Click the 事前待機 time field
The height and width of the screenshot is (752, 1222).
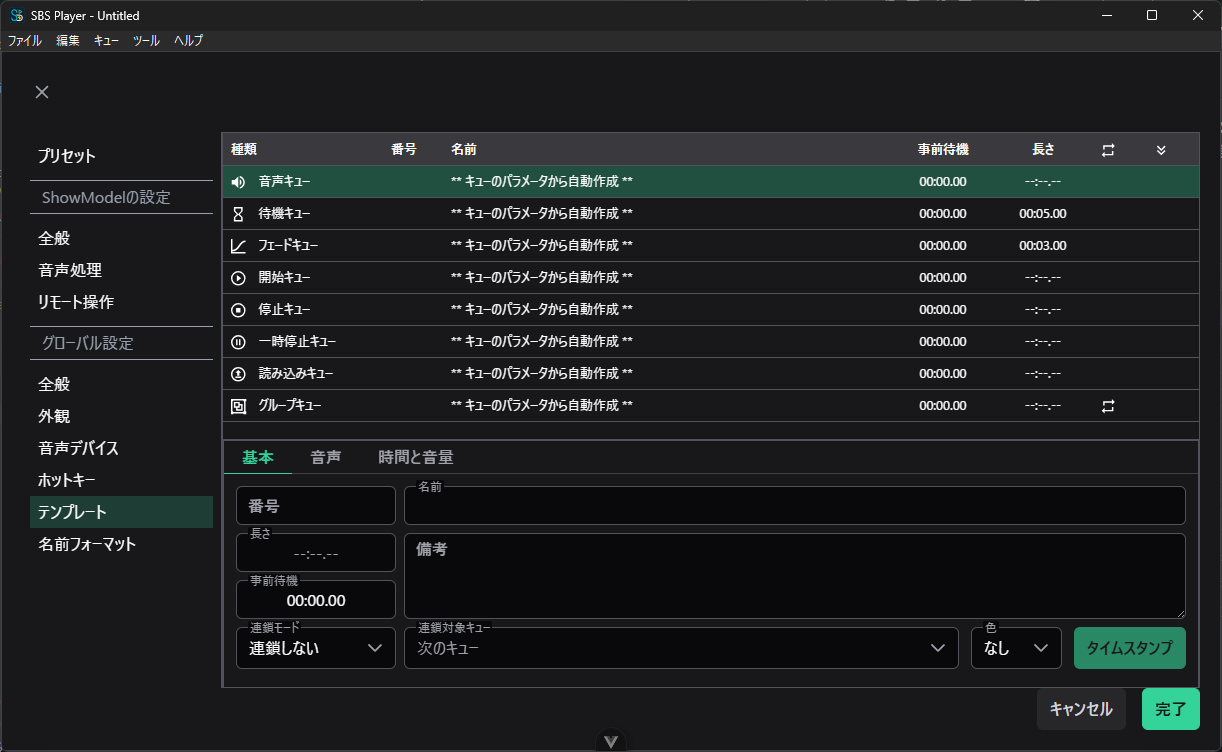point(316,600)
